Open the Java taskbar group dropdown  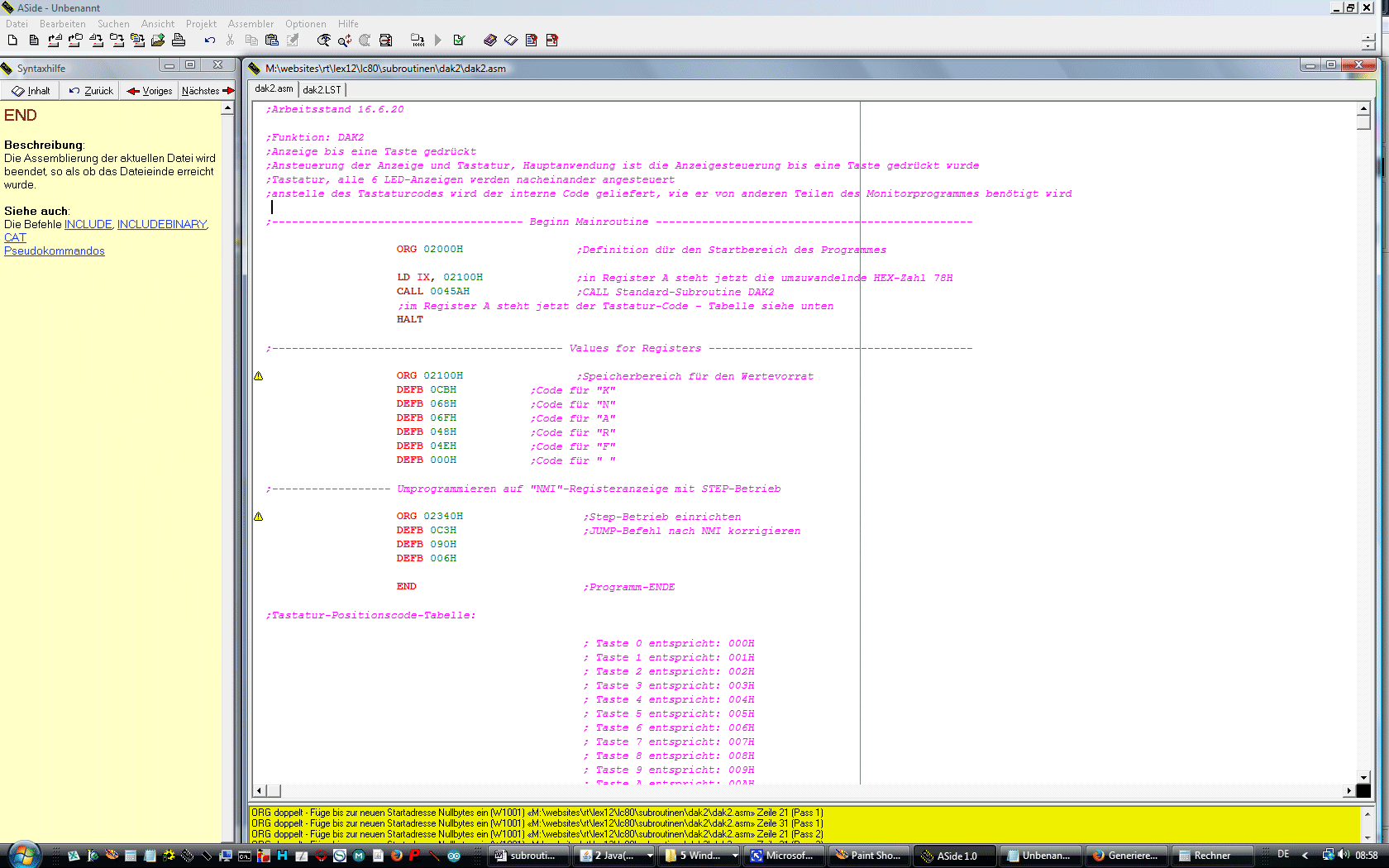click(x=650, y=856)
